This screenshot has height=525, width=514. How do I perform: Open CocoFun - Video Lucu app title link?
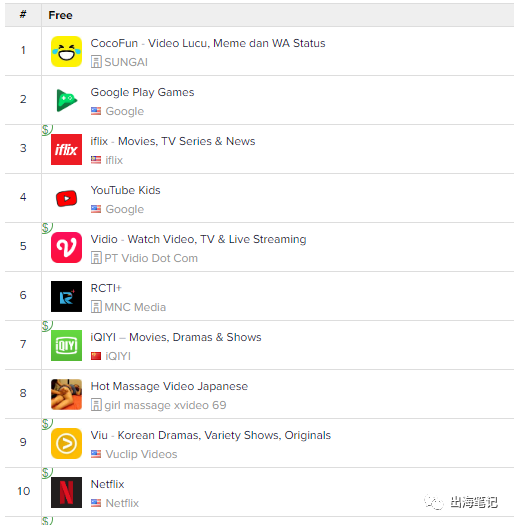208,43
